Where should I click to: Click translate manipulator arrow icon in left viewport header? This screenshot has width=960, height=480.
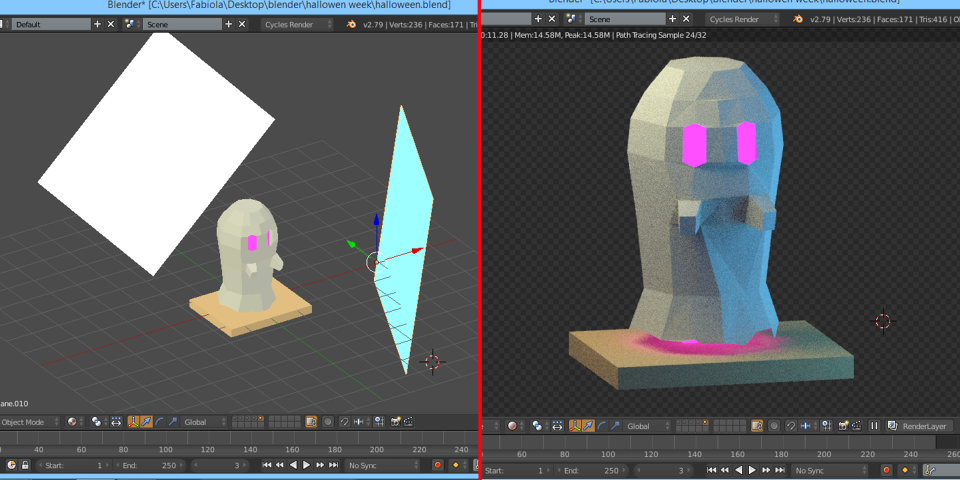[x=146, y=422]
